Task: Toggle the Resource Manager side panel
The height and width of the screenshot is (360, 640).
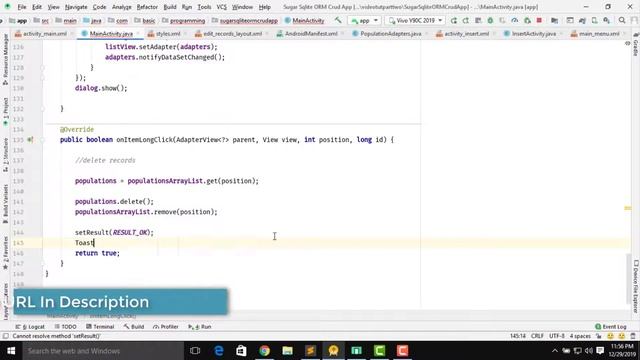Action: pyautogui.click(x=5, y=60)
